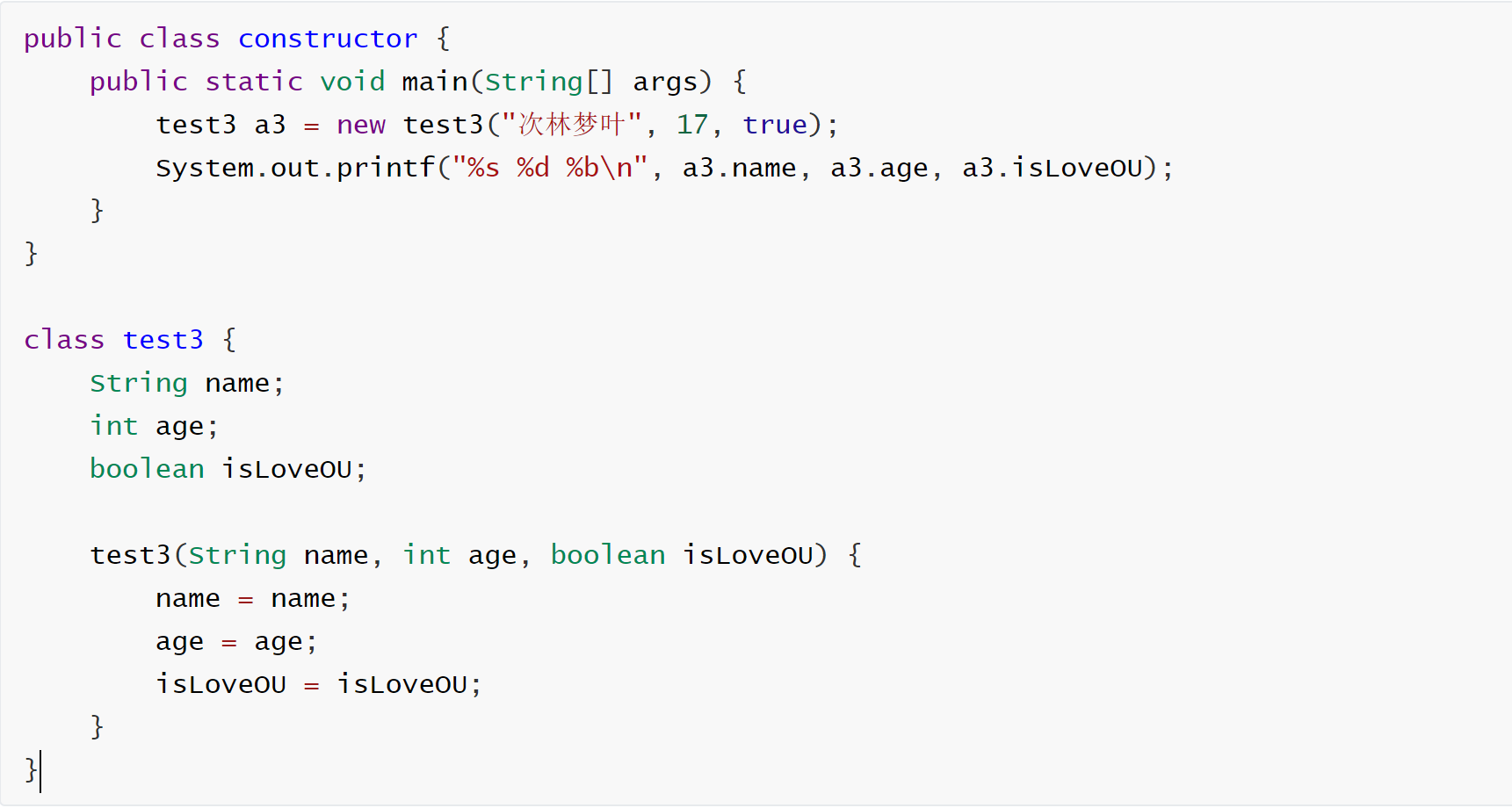This screenshot has height=808, width=1512.
Task: Click the 'String name;' field declaration
Action: pos(186,383)
